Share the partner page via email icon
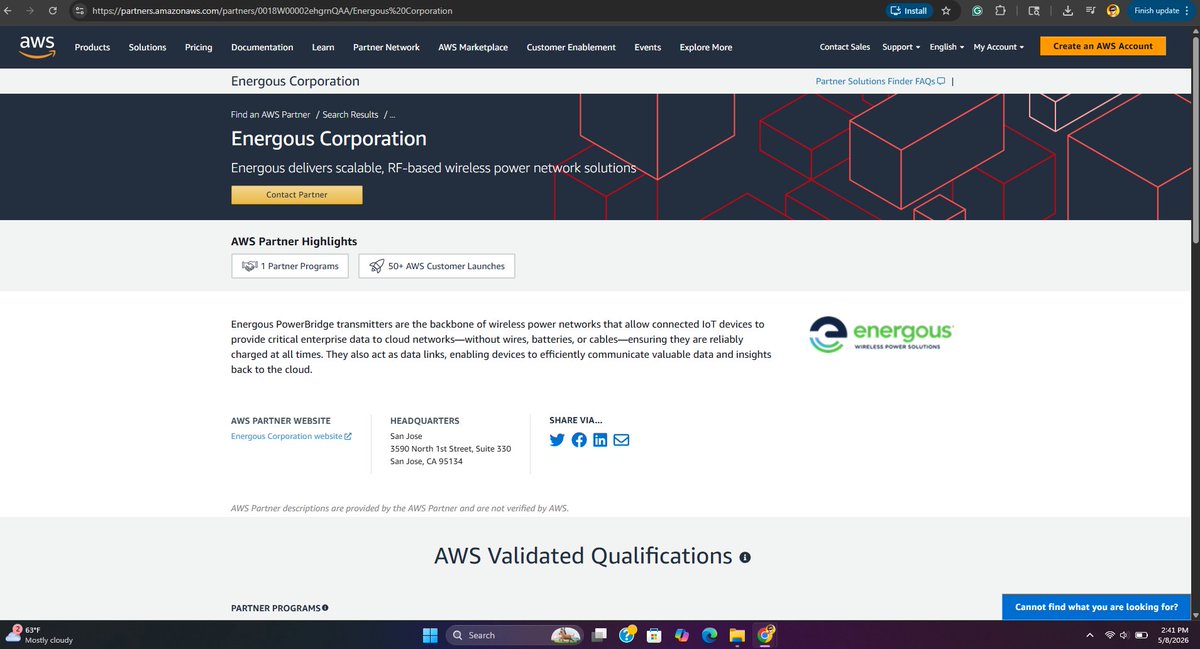The image size is (1200, 649). pos(621,440)
